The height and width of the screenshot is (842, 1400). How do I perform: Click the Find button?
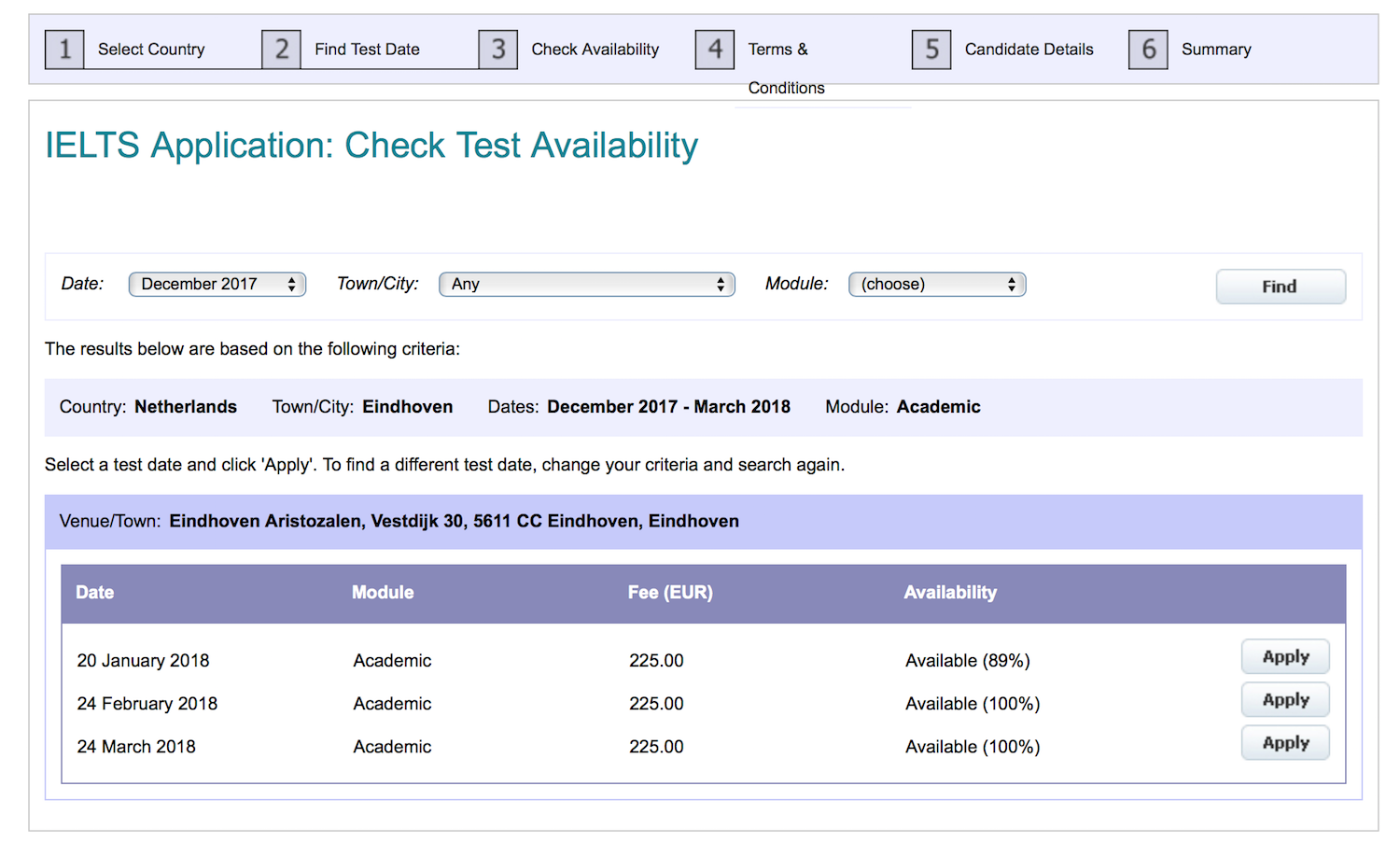(x=1281, y=287)
